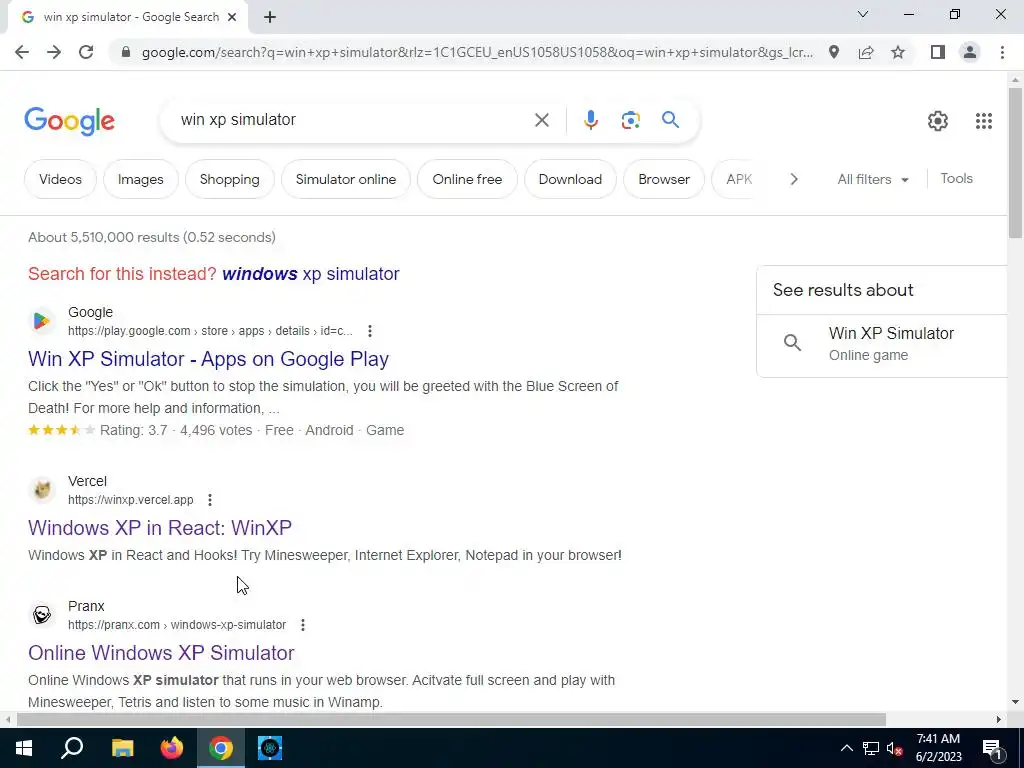
Task: Bookmark this tab with star icon
Action: (x=898, y=52)
